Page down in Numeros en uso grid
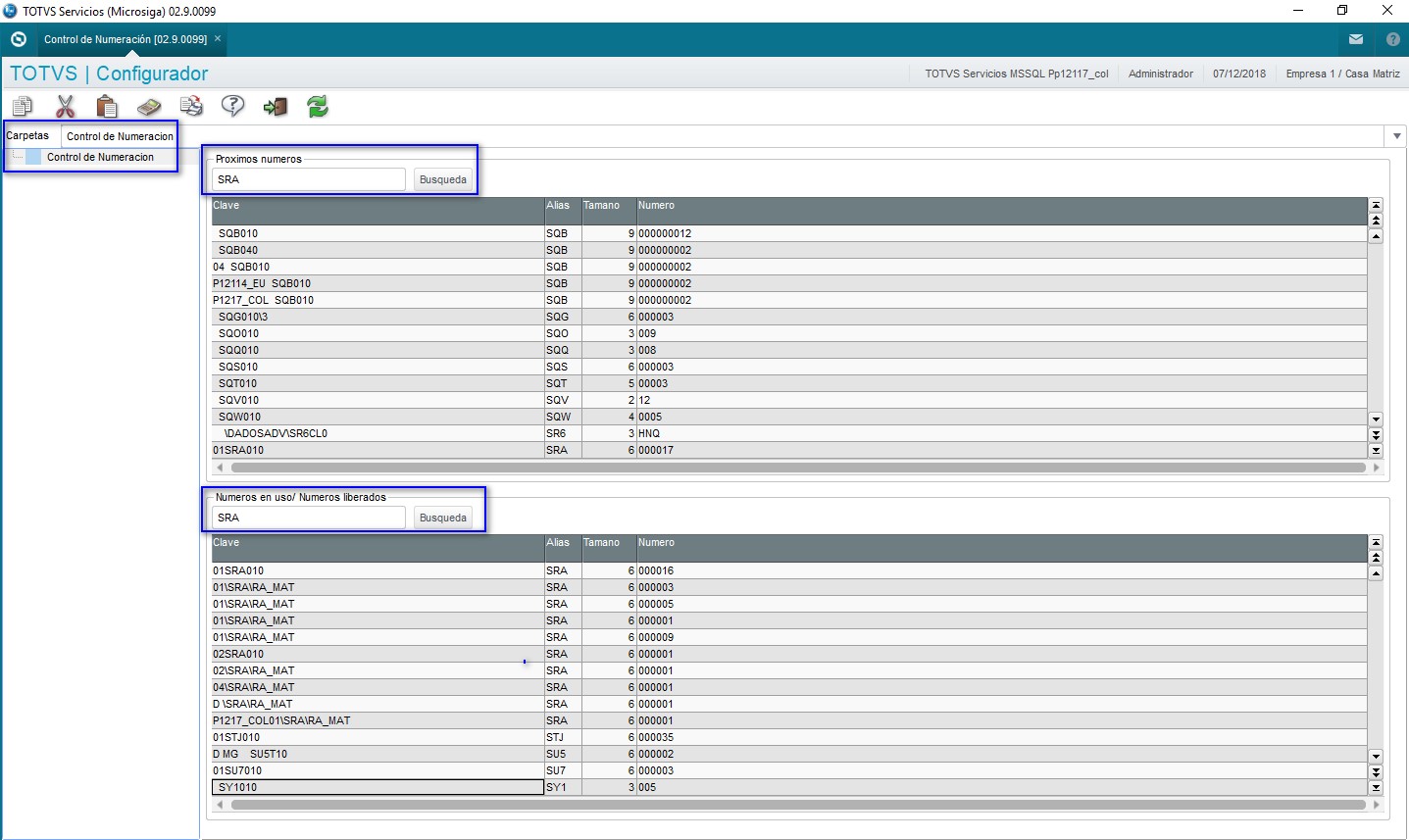 (1376, 771)
